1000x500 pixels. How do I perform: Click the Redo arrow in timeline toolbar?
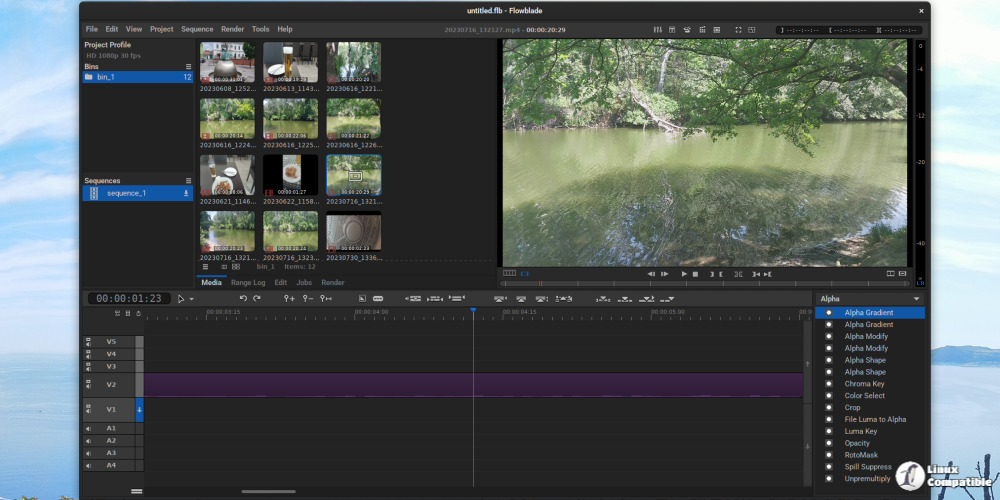point(257,298)
